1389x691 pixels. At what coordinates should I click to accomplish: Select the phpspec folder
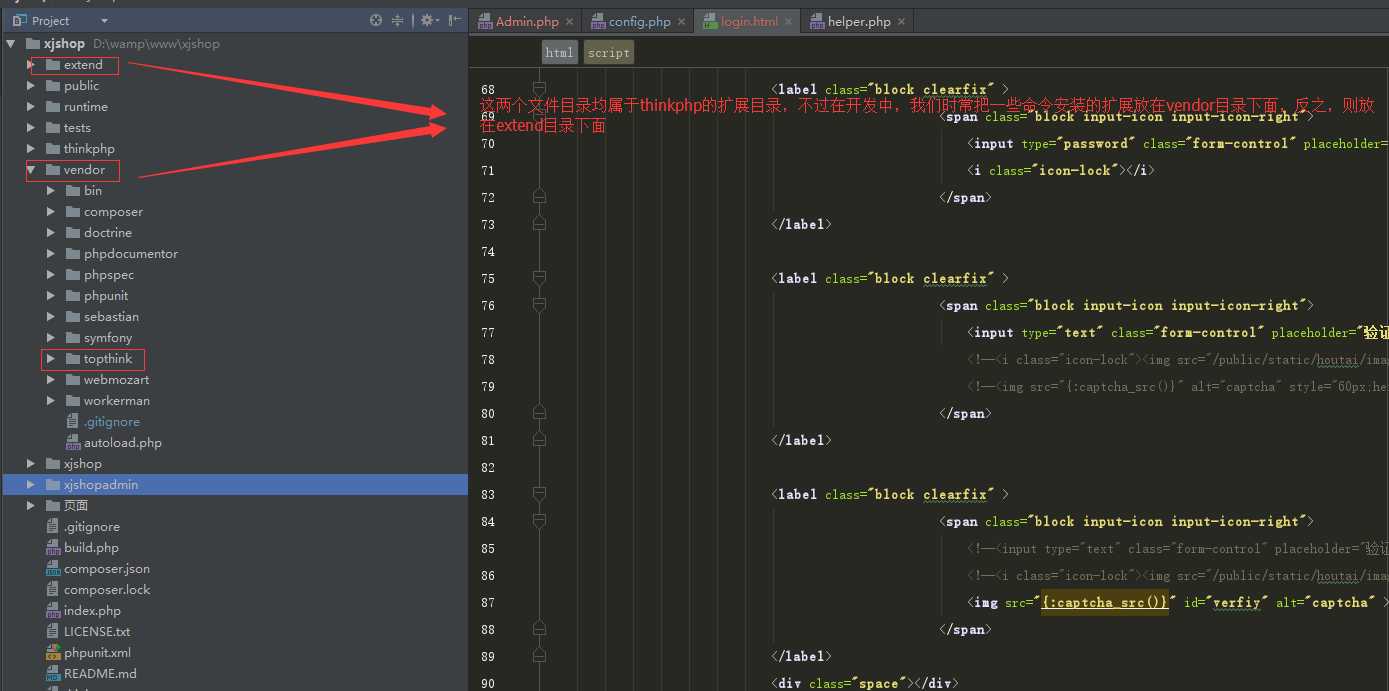[x=109, y=275]
